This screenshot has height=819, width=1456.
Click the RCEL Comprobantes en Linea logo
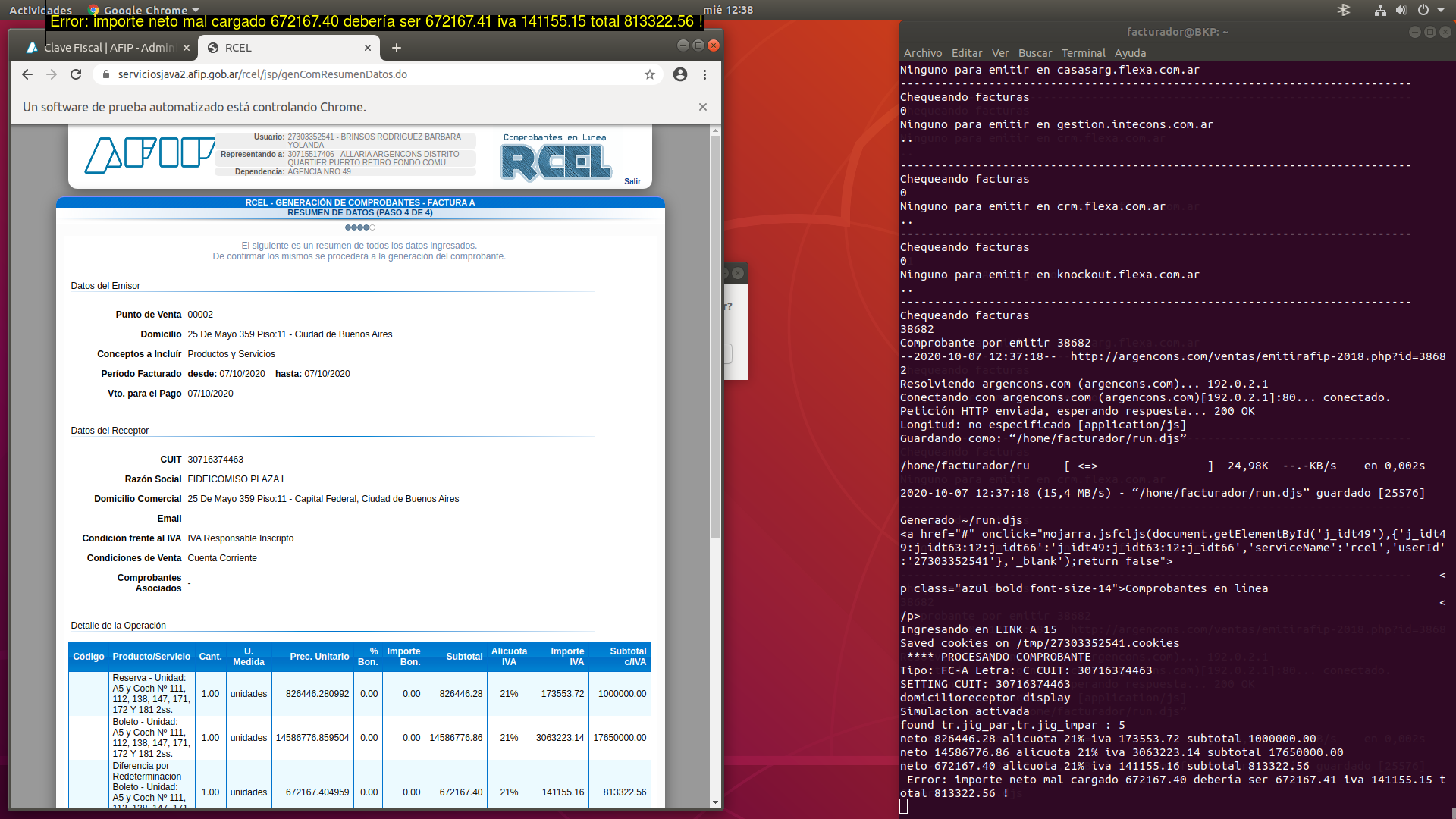pyautogui.click(x=555, y=158)
